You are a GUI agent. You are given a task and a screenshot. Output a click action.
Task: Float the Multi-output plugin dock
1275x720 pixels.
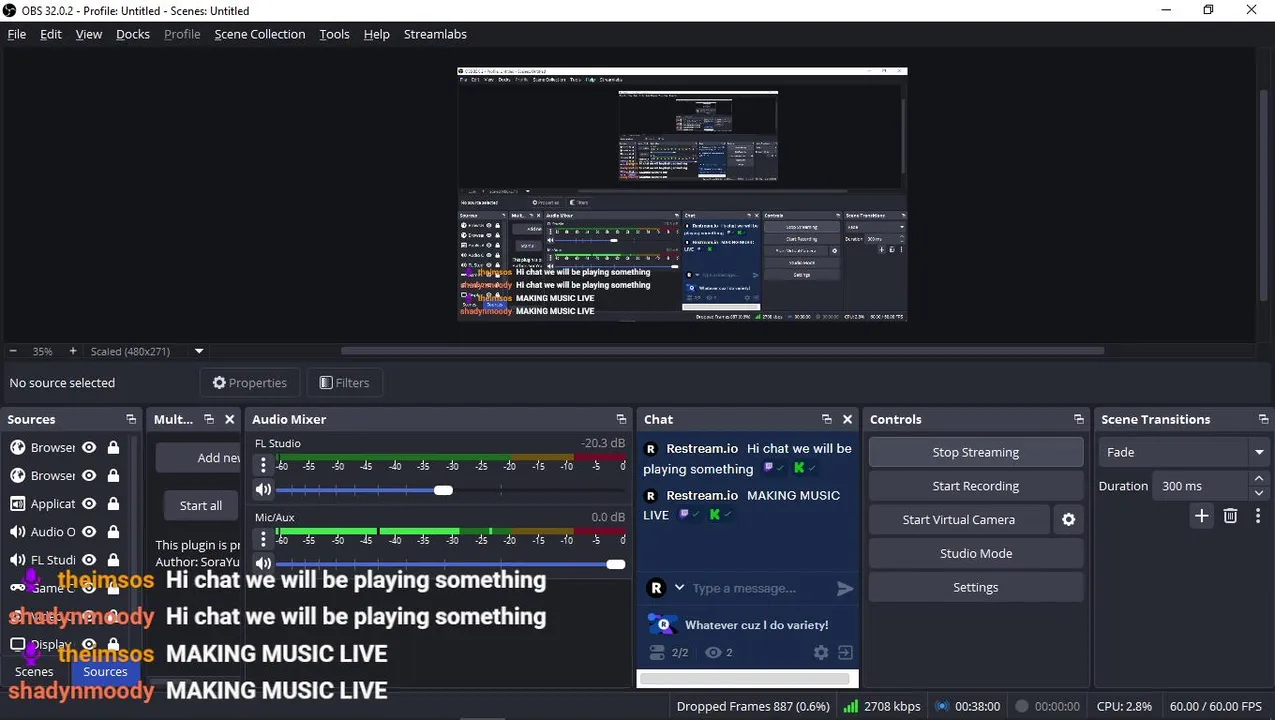click(x=208, y=420)
